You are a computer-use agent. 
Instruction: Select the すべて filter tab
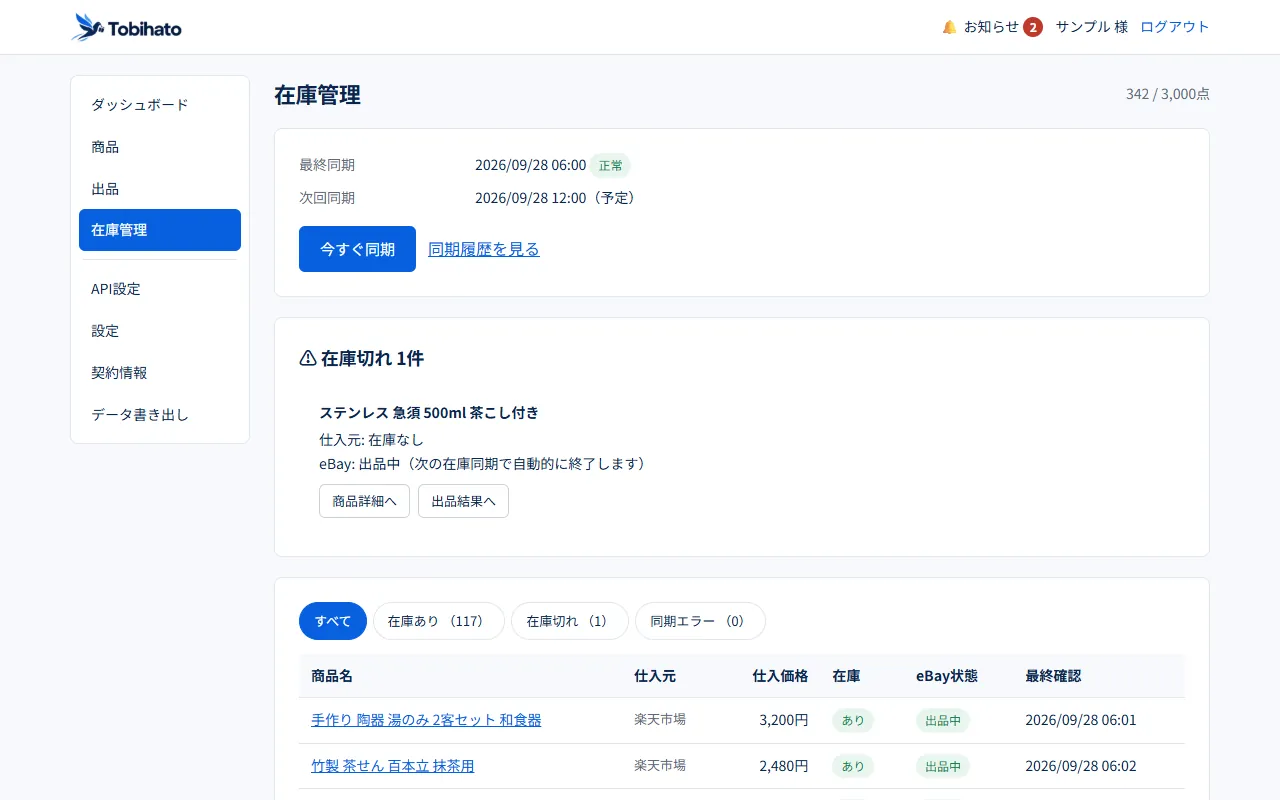pos(333,621)
